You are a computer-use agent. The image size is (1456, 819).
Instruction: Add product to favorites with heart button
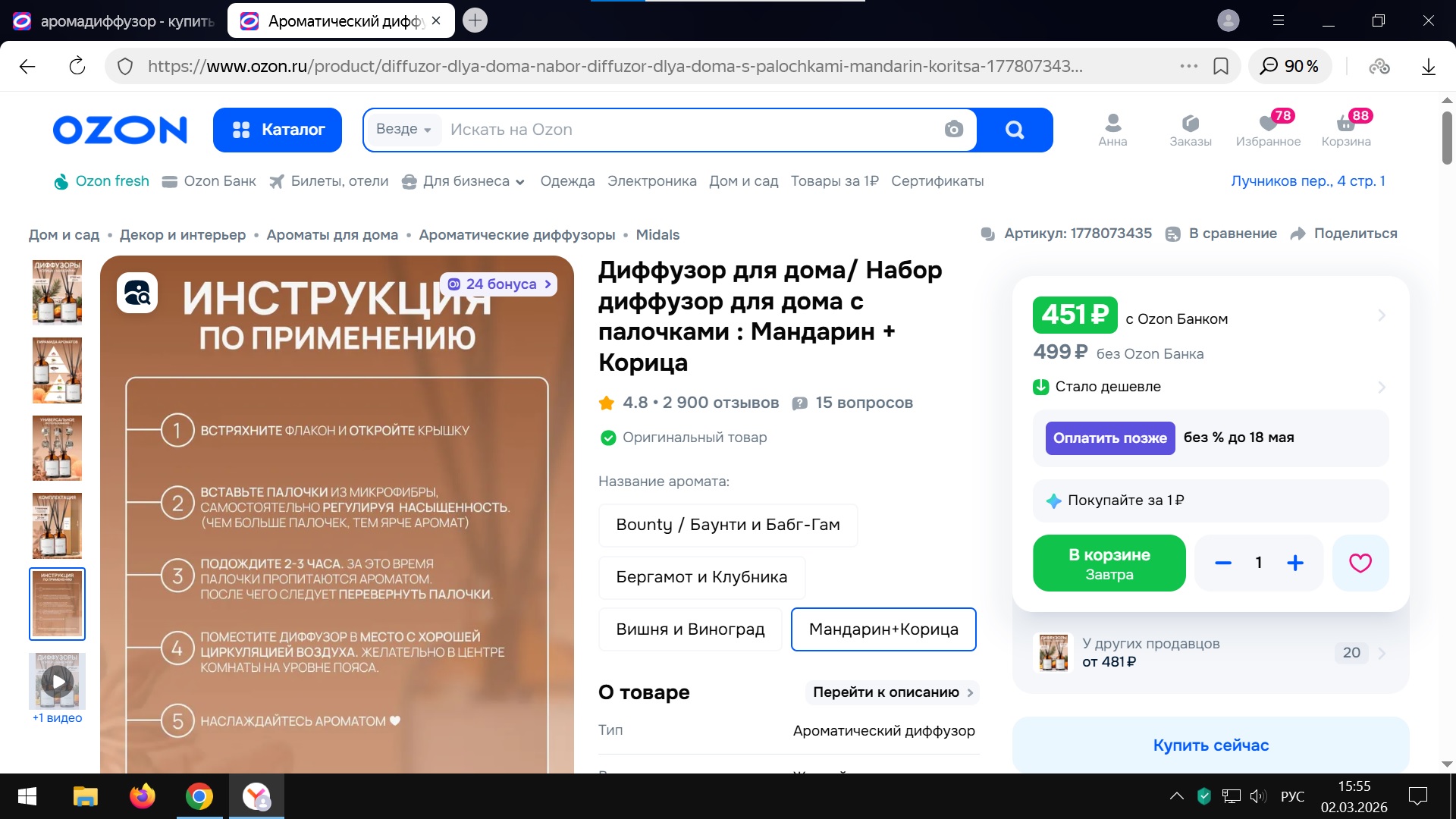tap(1360, 563)
